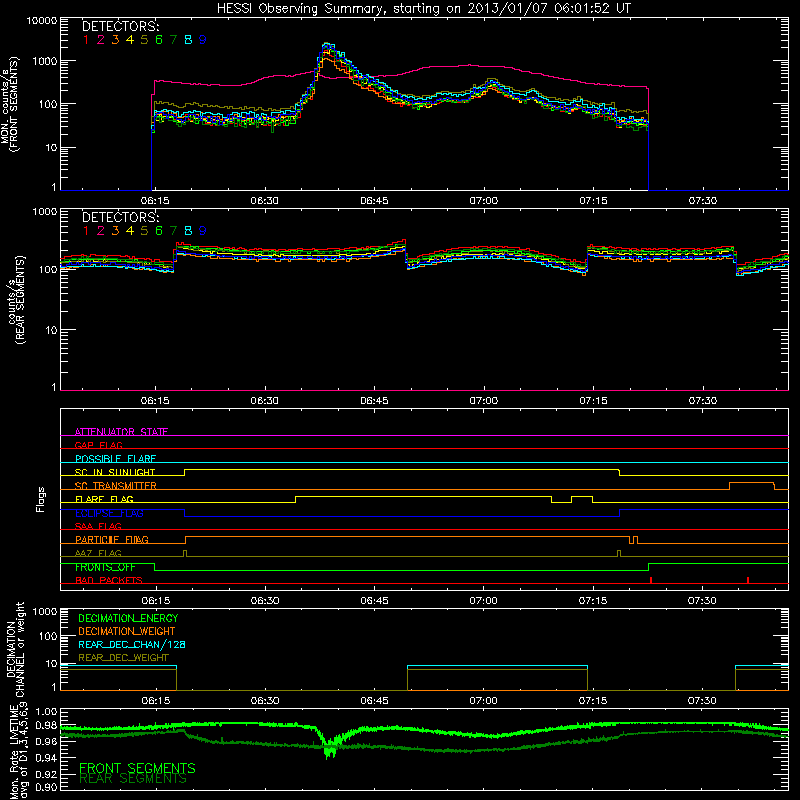Click the POSSIBLE_FLARE flag label
The width and height of the screenshot is (800, 800).
[115, 459]
